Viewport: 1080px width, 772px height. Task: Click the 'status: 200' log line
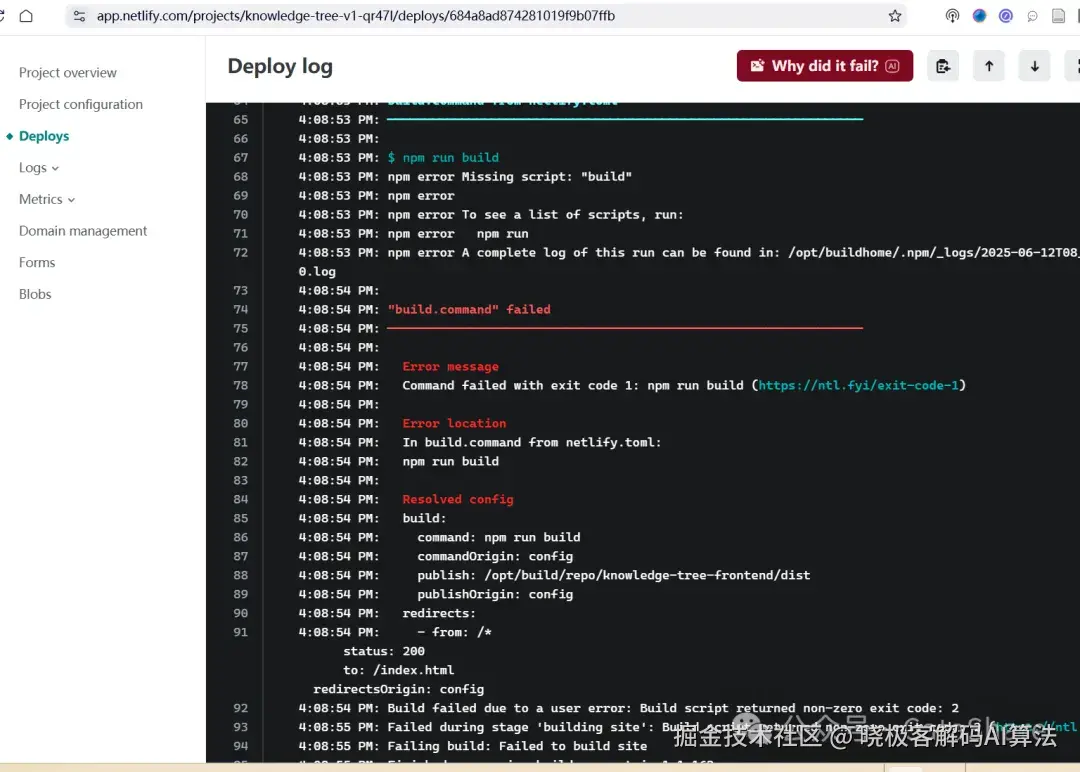tap(384, 651)
